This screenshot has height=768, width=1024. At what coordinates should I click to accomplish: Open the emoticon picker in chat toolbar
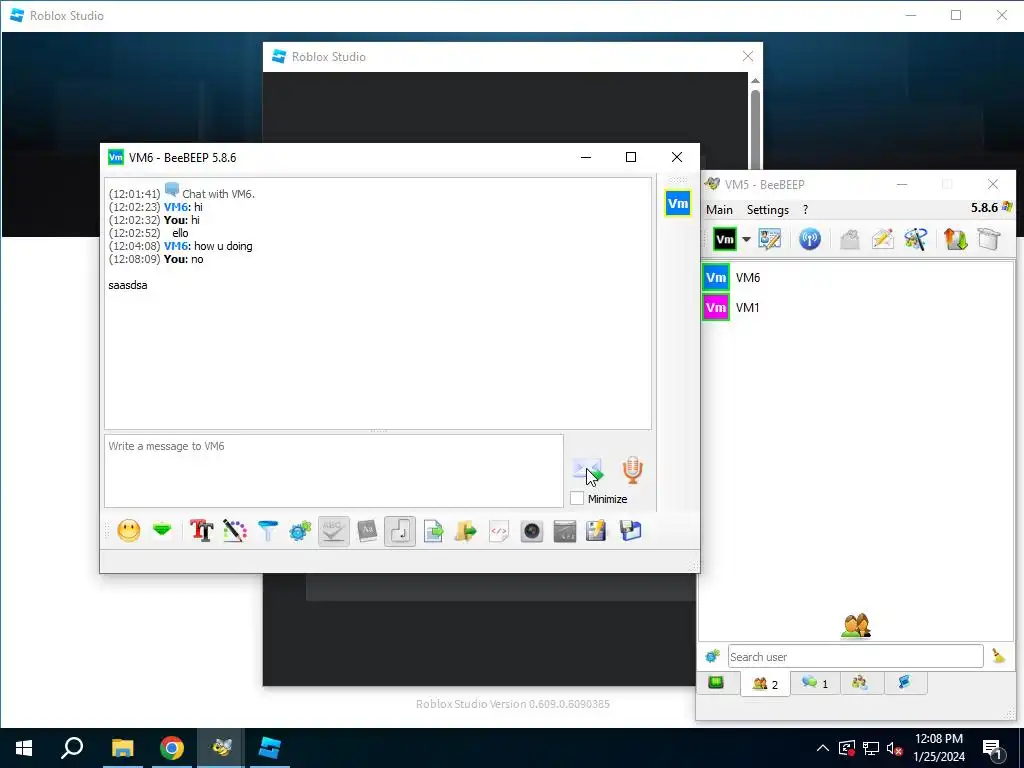[129, 530]
